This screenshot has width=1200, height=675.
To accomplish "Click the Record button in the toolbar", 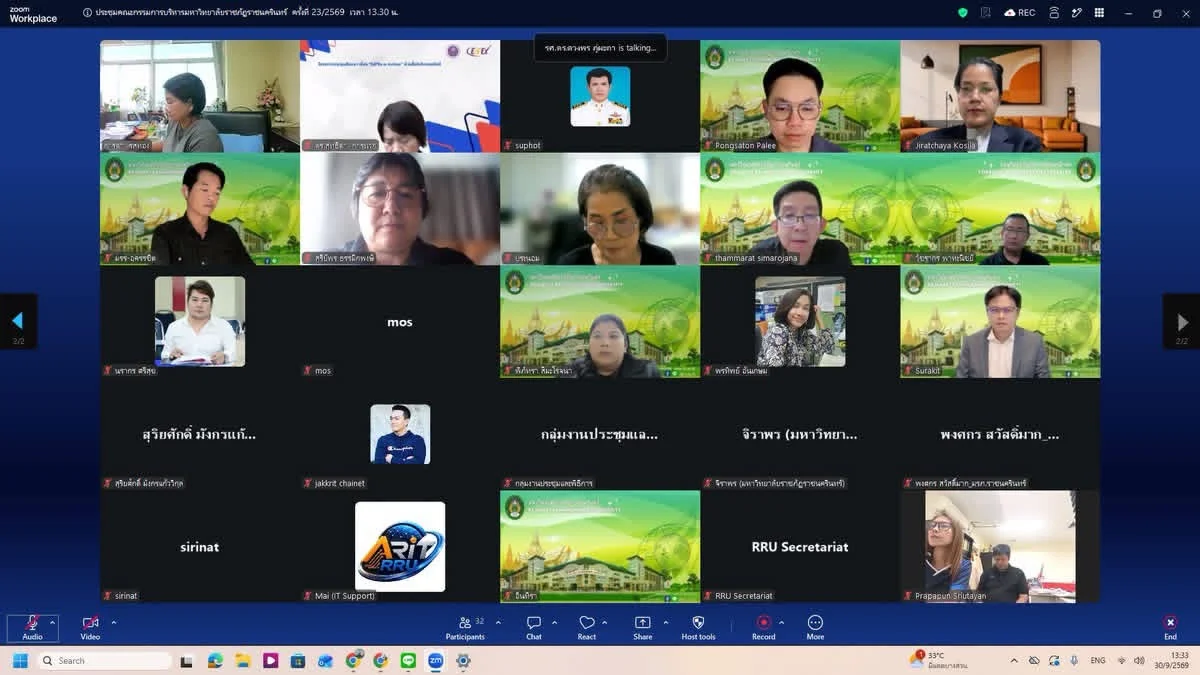I will click(x=764, y=627).
